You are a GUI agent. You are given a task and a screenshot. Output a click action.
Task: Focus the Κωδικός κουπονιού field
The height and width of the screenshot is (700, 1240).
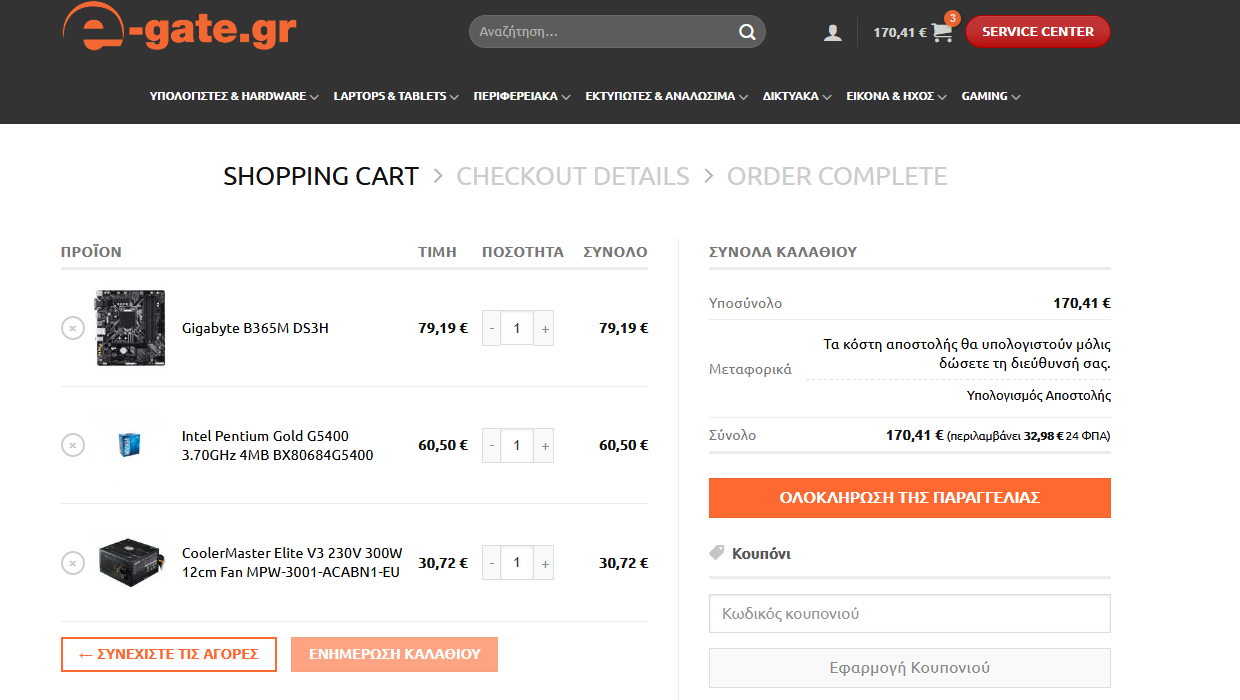click(x=910, y=614)
